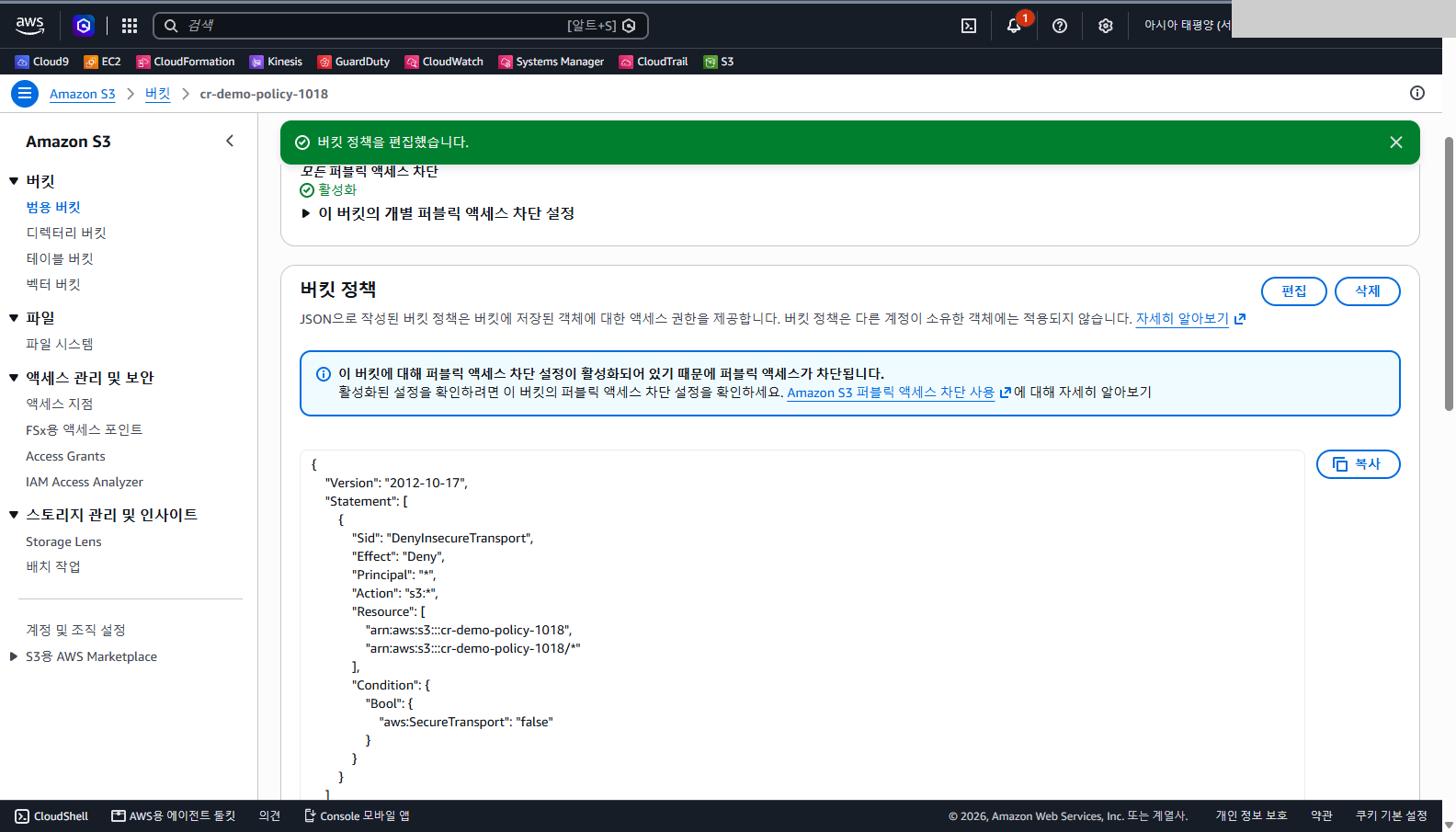1456x832 pixels.
Task: Copy the policy with 복사 button
Action: (x=1359, y=464)
